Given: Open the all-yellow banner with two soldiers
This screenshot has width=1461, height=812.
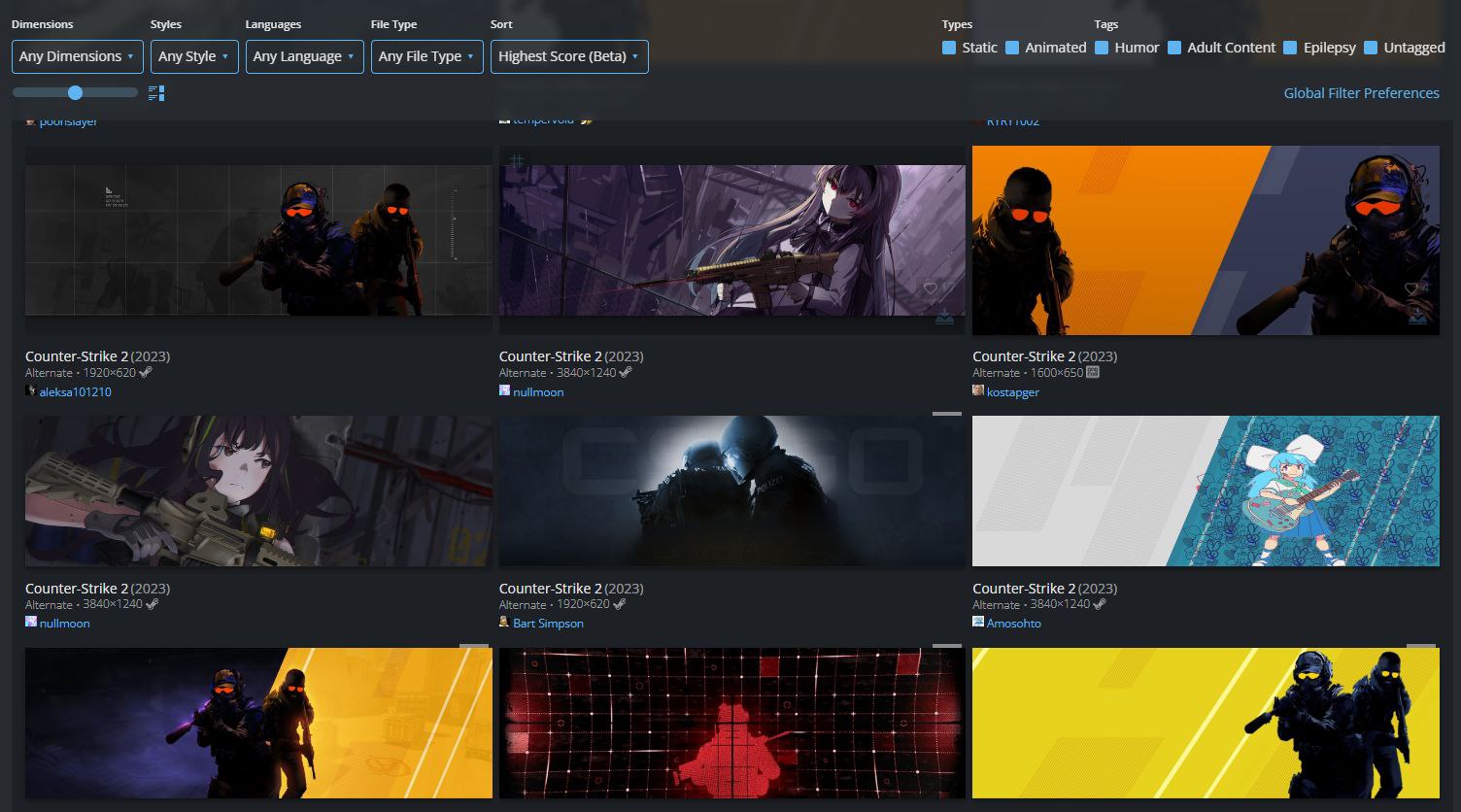Looking at the screenshot, I should [x=1206, y=723].
